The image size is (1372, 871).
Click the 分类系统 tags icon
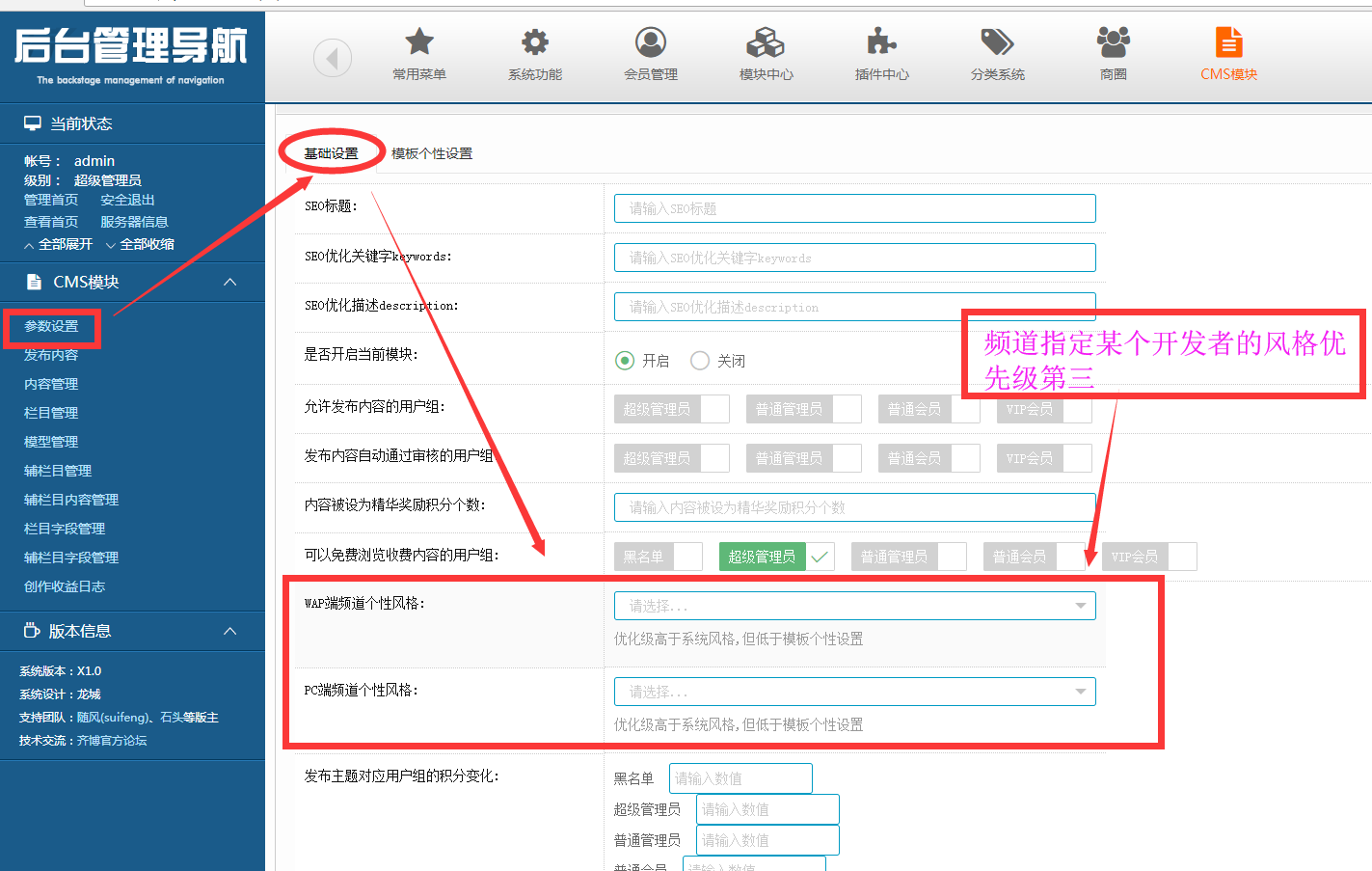997,42
